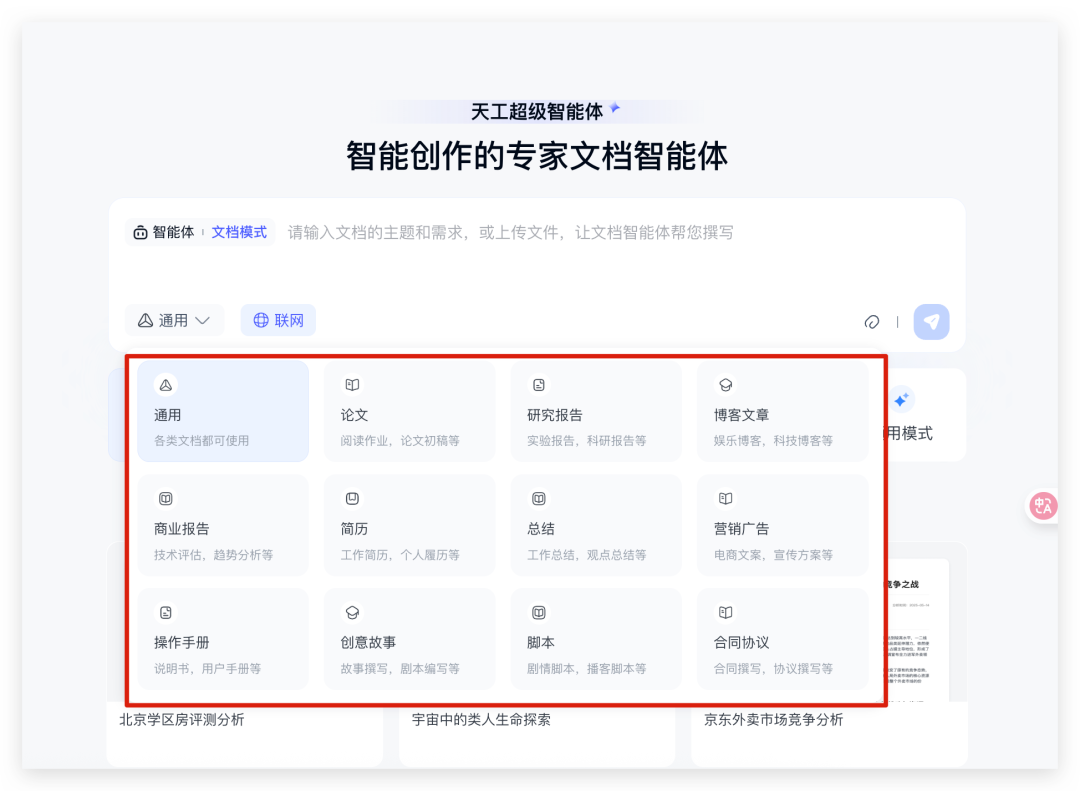Click the book icon on 营销广告 card
The image size is (1080, 791).
click(726, 499)
